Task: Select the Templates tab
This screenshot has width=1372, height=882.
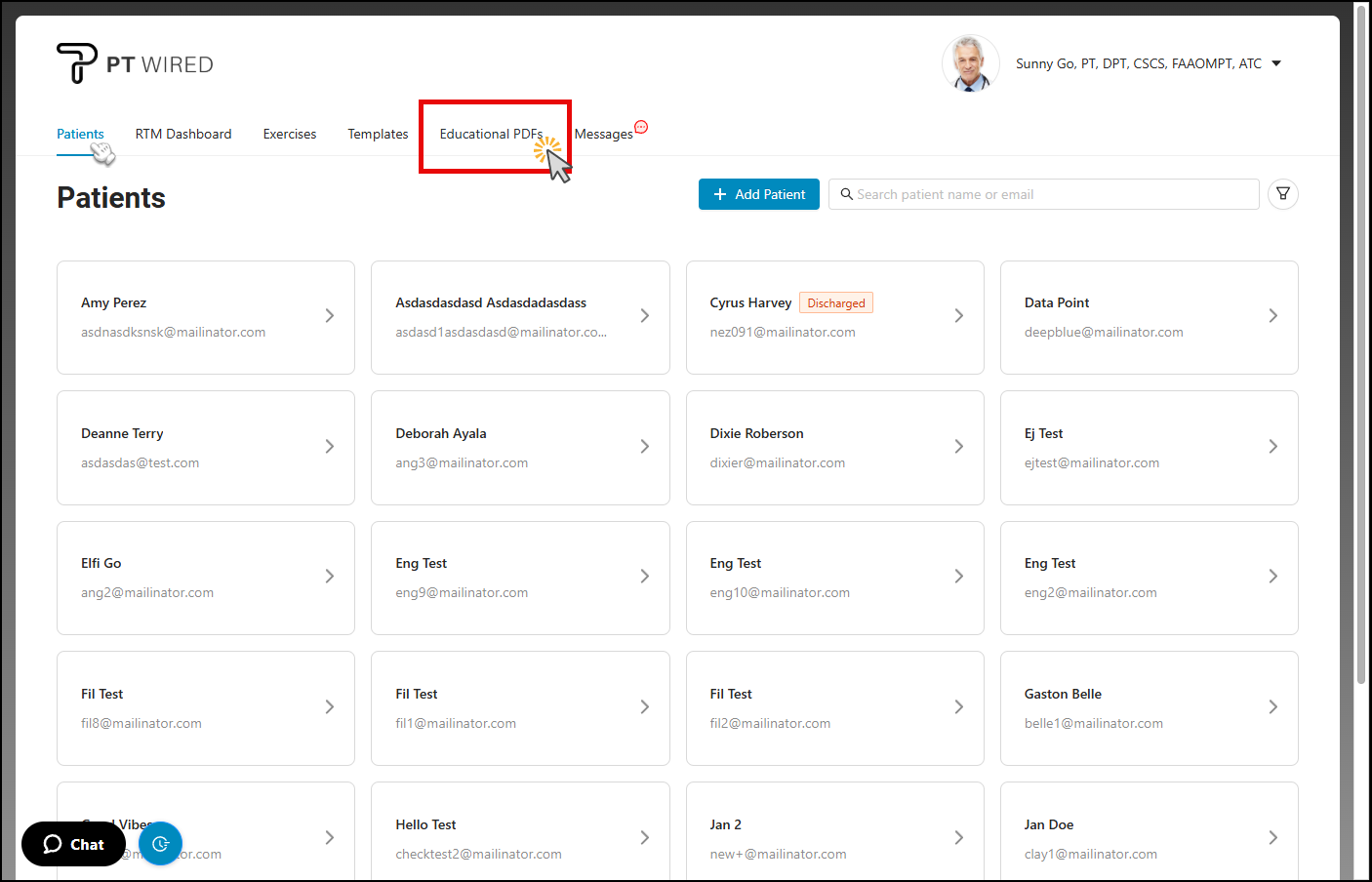Action: tap(378, 134)
